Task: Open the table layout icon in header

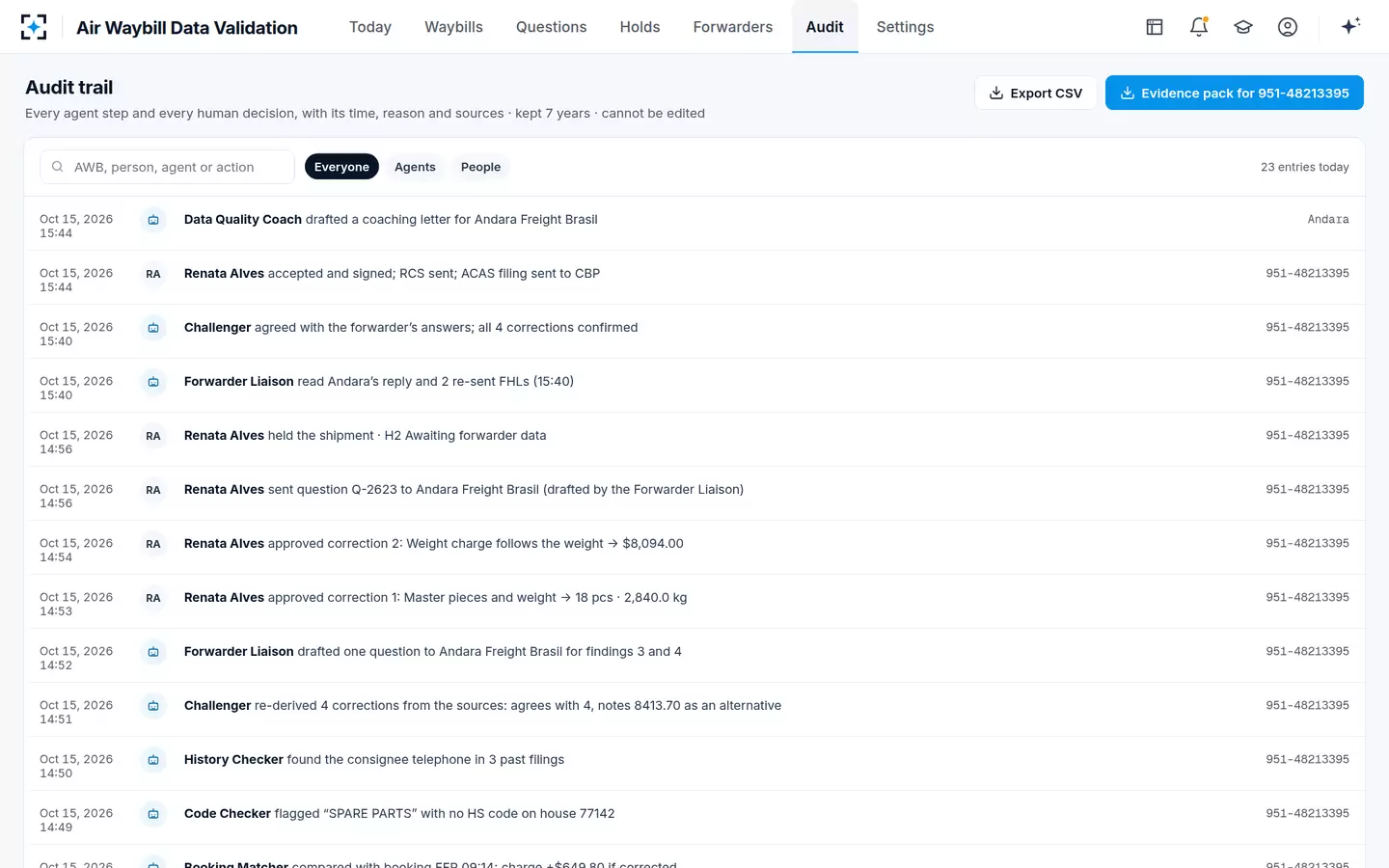Action: tap(1155, 27)
